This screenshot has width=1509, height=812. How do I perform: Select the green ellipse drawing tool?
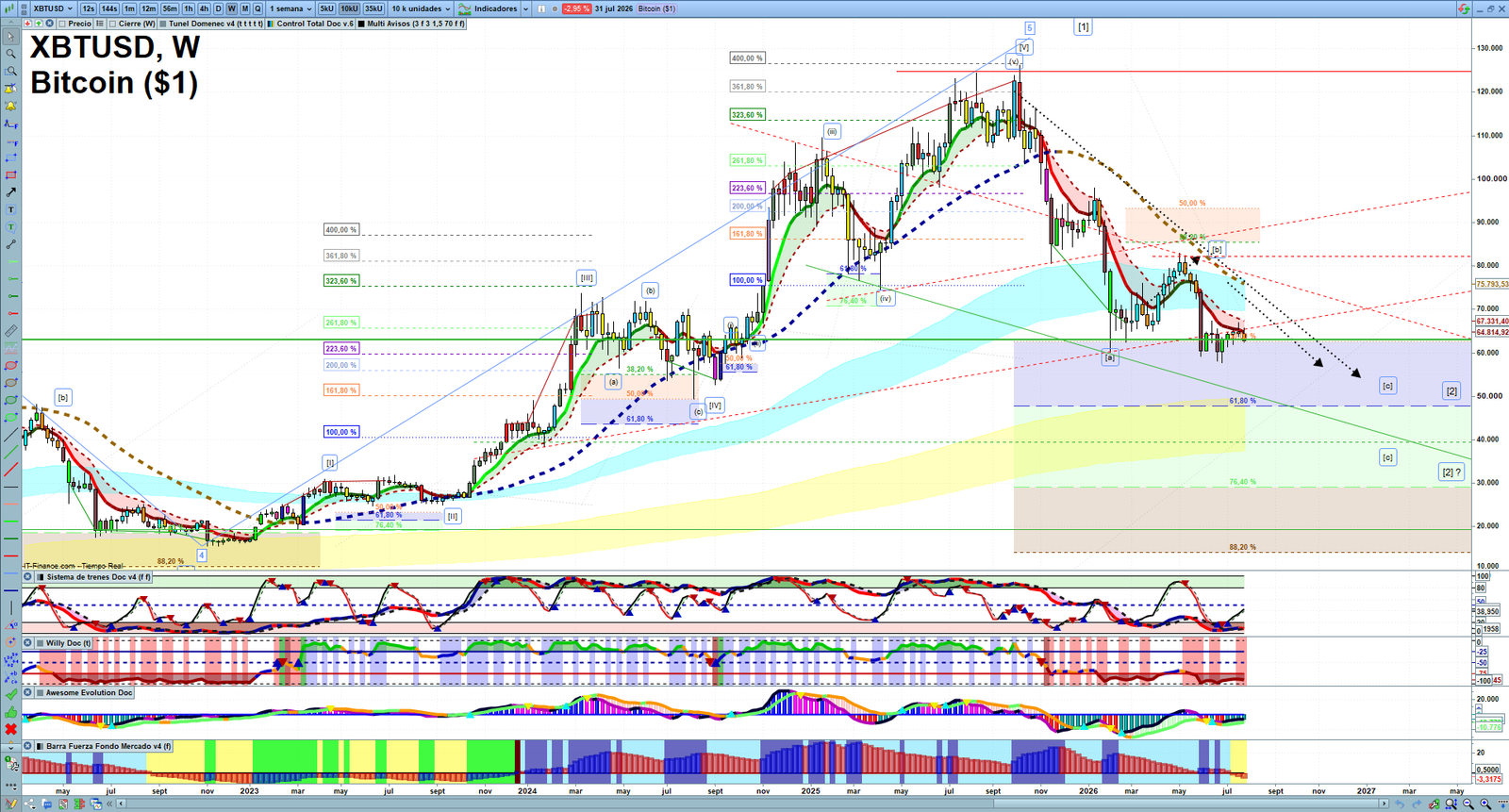click(11, 400)
